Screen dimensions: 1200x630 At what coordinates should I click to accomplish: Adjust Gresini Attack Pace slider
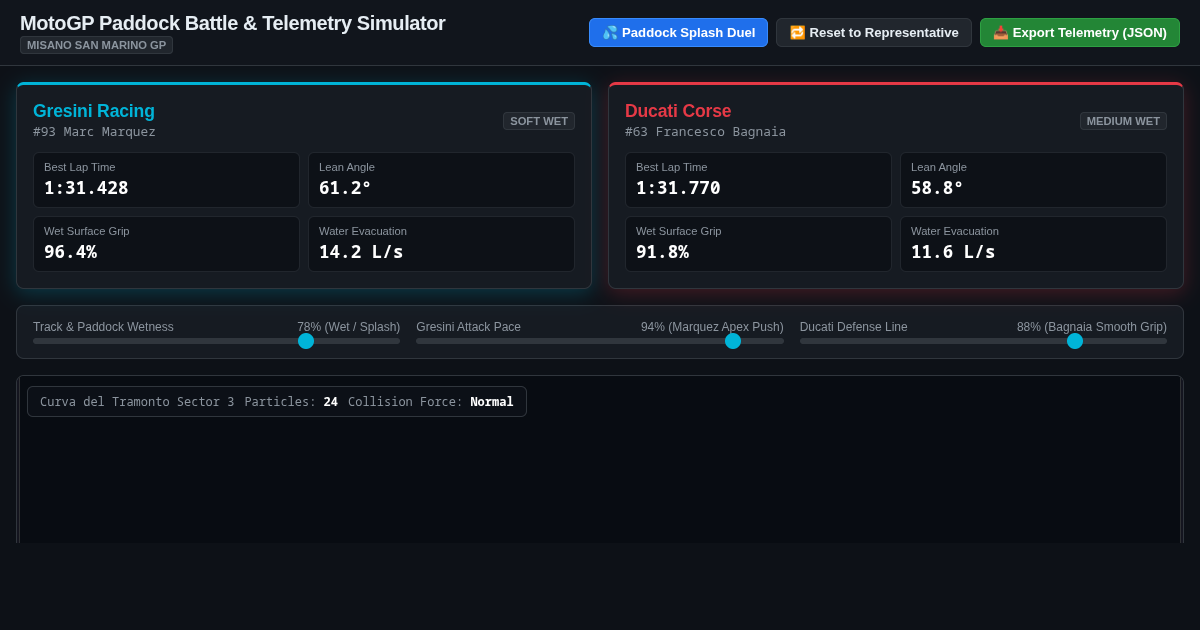click(600, 341)
